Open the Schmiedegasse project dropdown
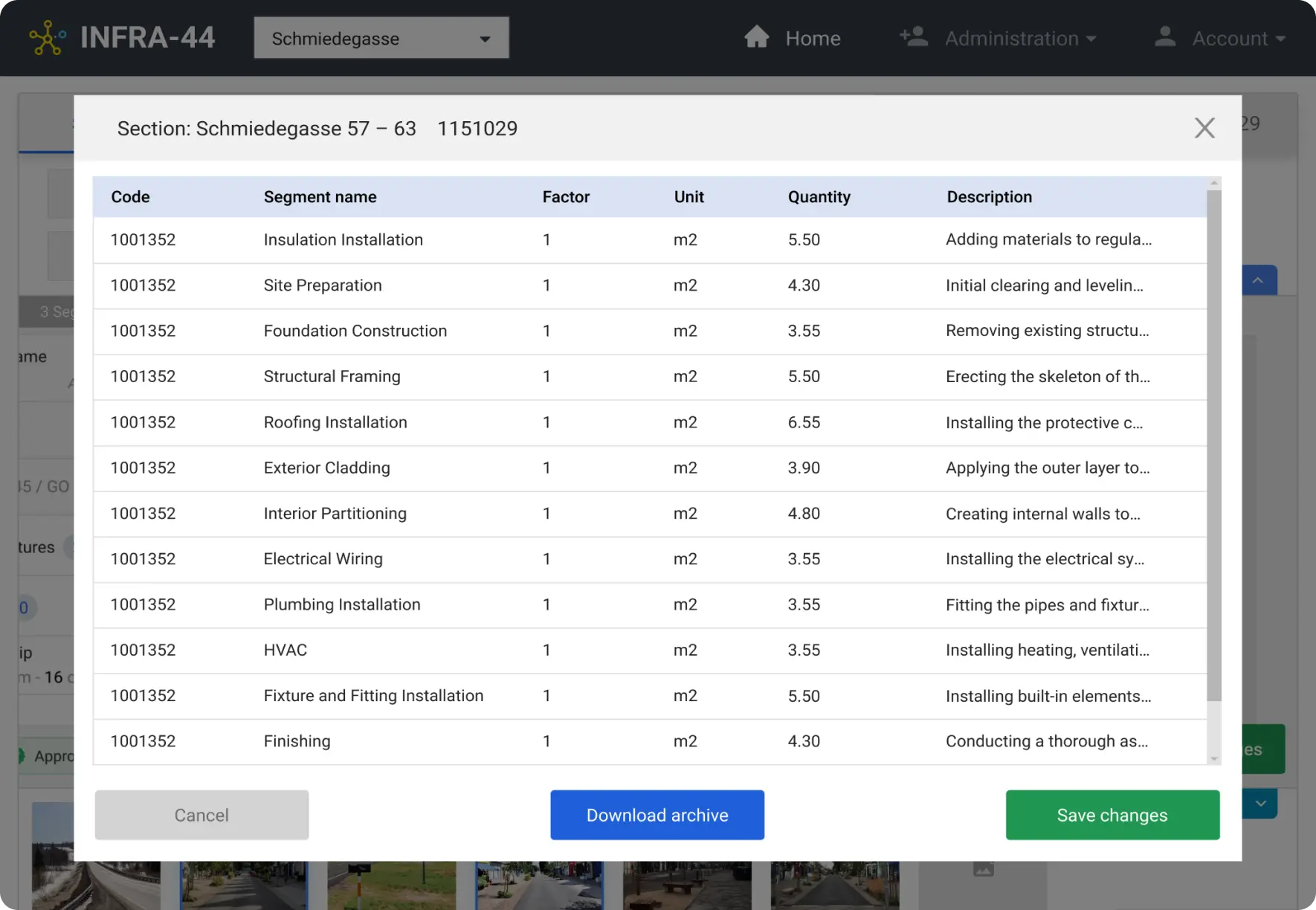Viewport: 1316px width, 910px height. (x=381, y=38)
